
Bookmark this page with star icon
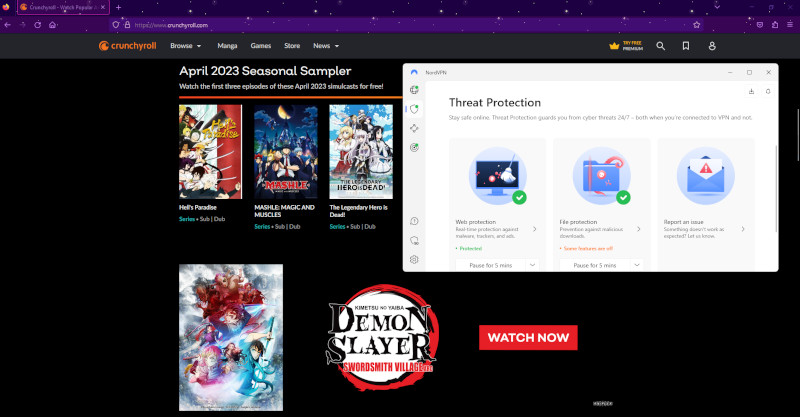(696, 24)
